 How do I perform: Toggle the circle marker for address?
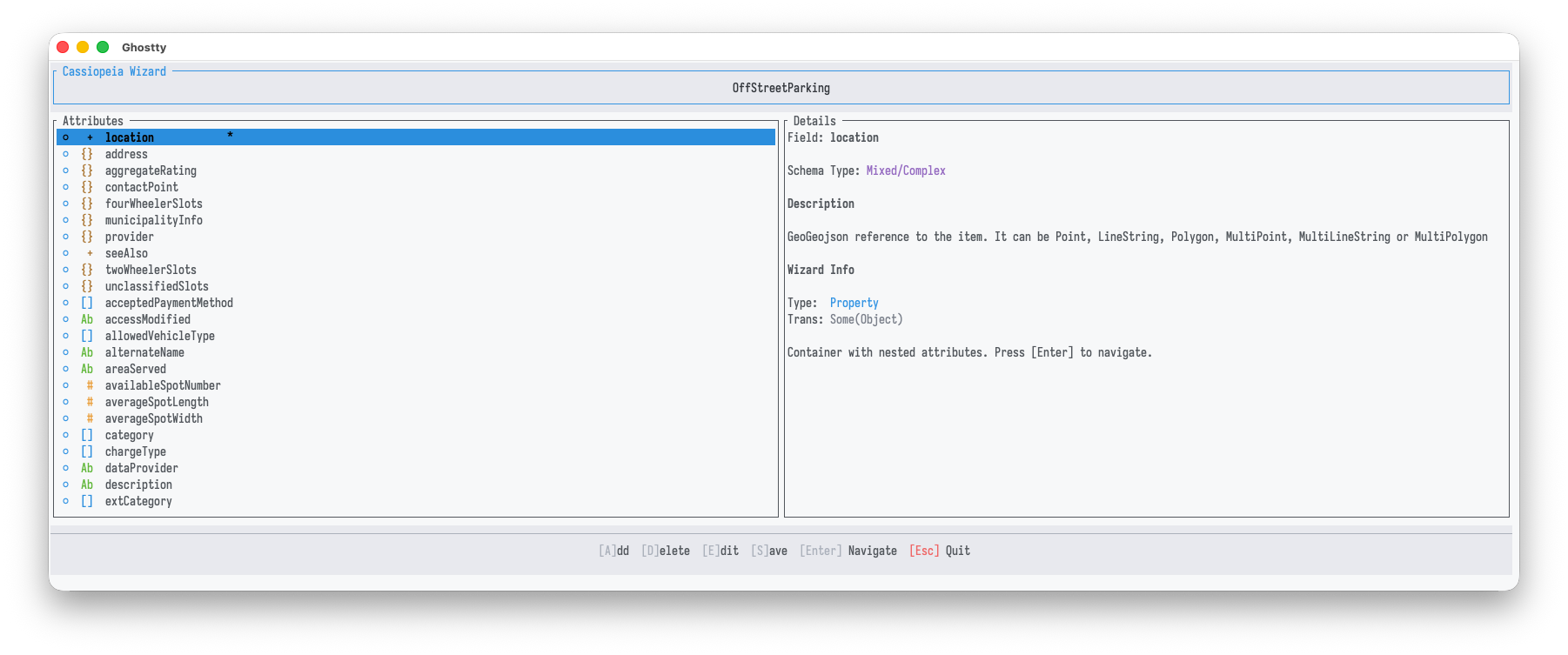point(65,154)
